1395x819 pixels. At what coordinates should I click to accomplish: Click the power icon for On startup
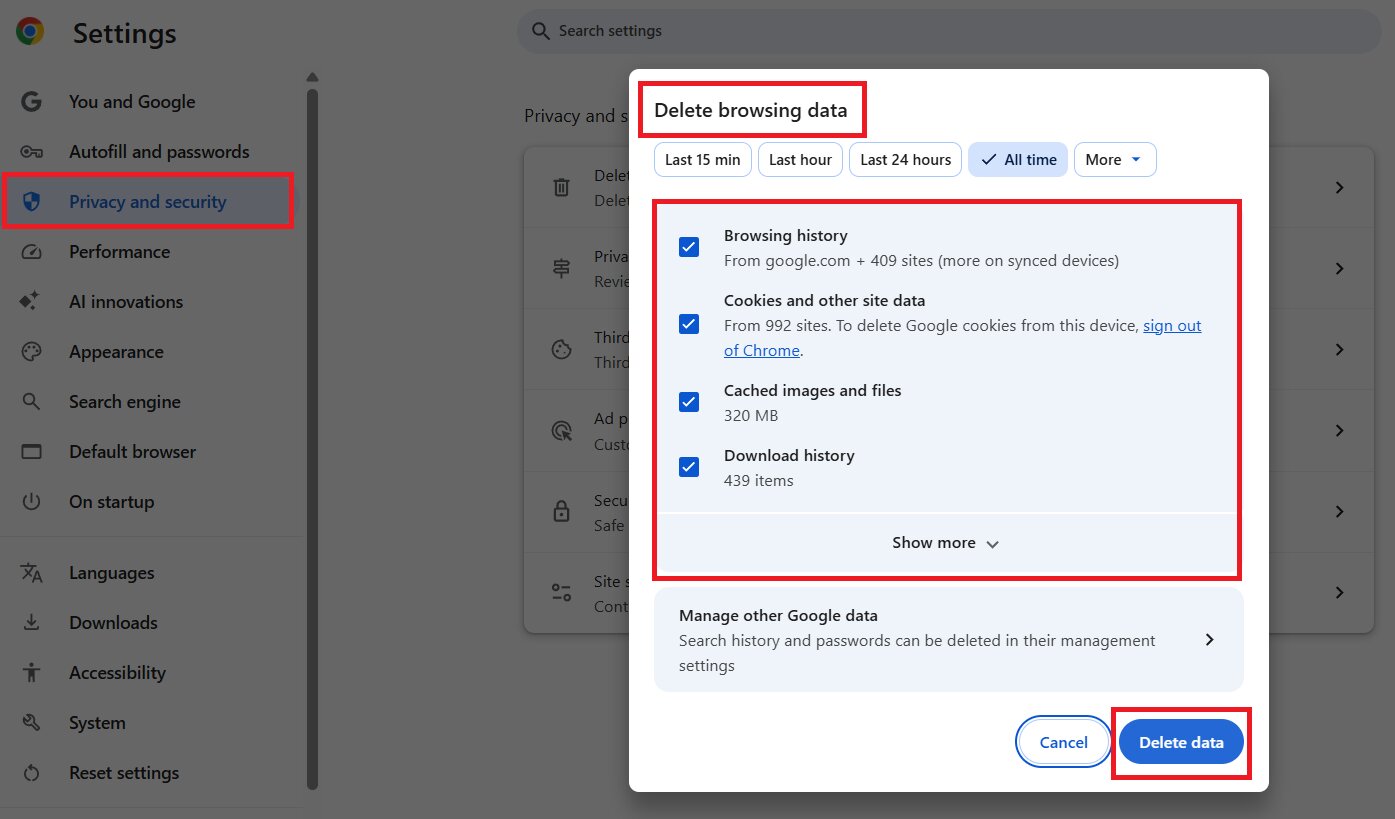click(31, 502)
